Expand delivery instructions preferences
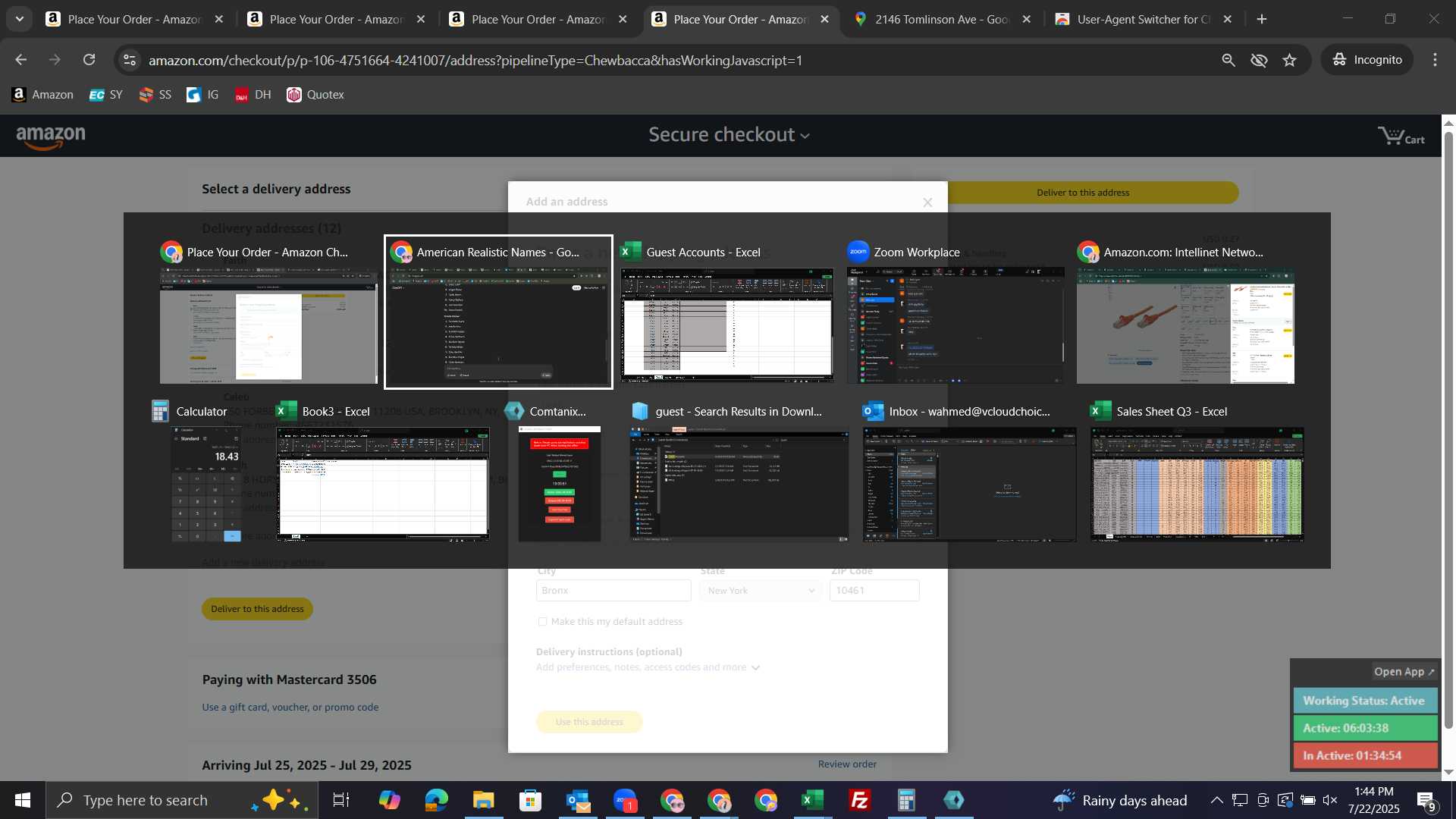 648,667
